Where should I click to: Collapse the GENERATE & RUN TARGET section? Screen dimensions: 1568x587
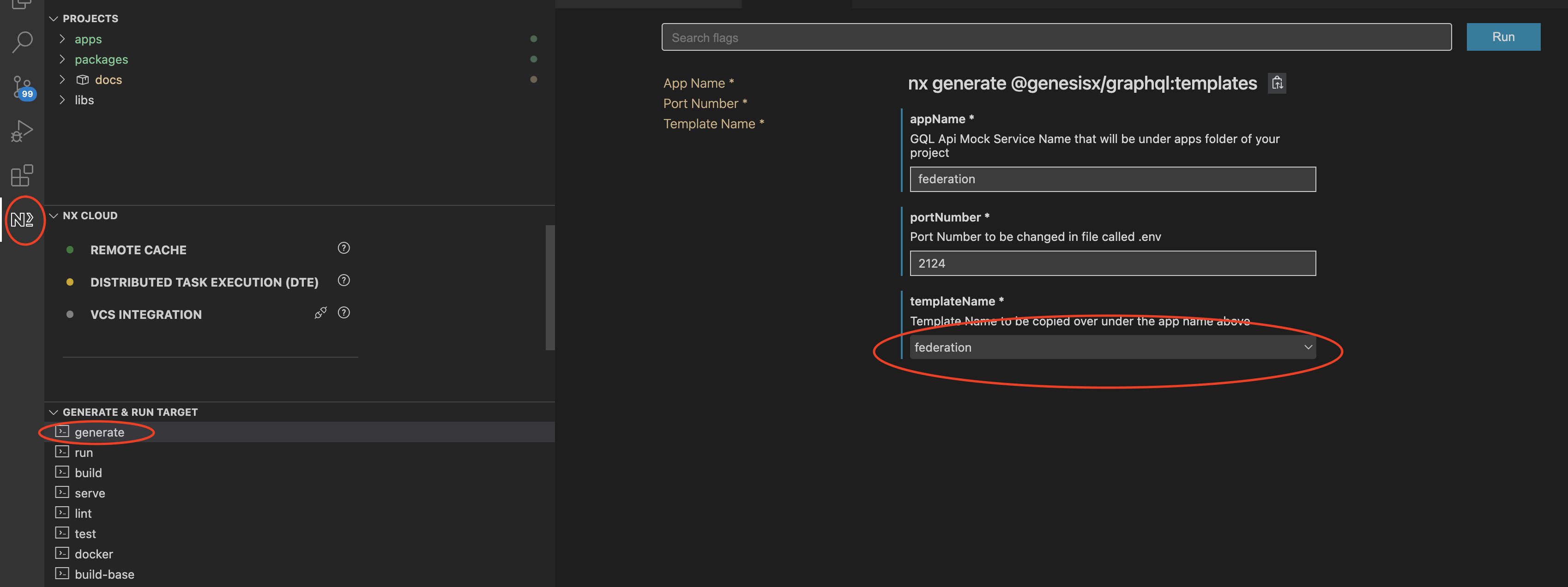54,413
